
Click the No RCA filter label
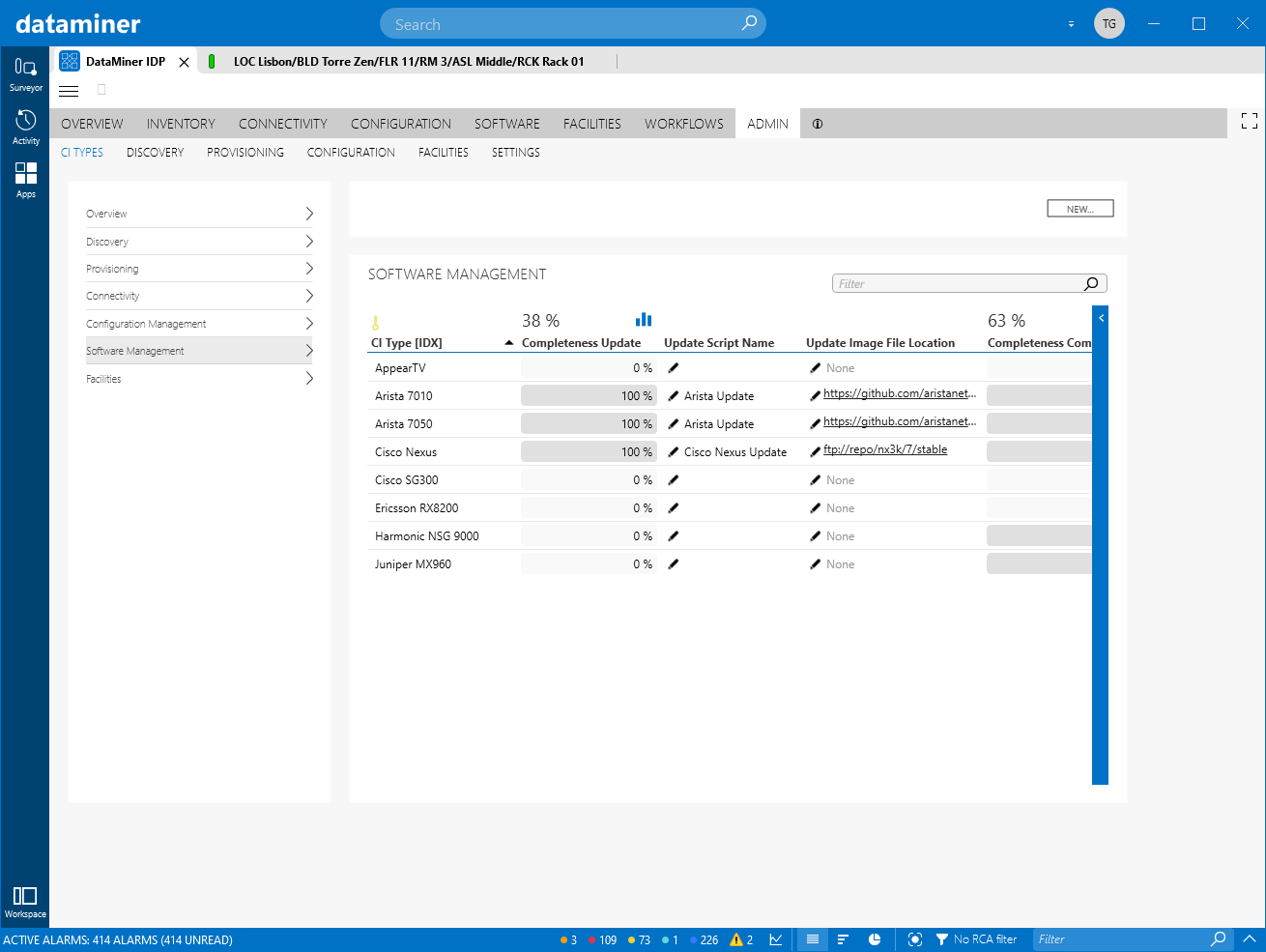[x=985, y=939]
